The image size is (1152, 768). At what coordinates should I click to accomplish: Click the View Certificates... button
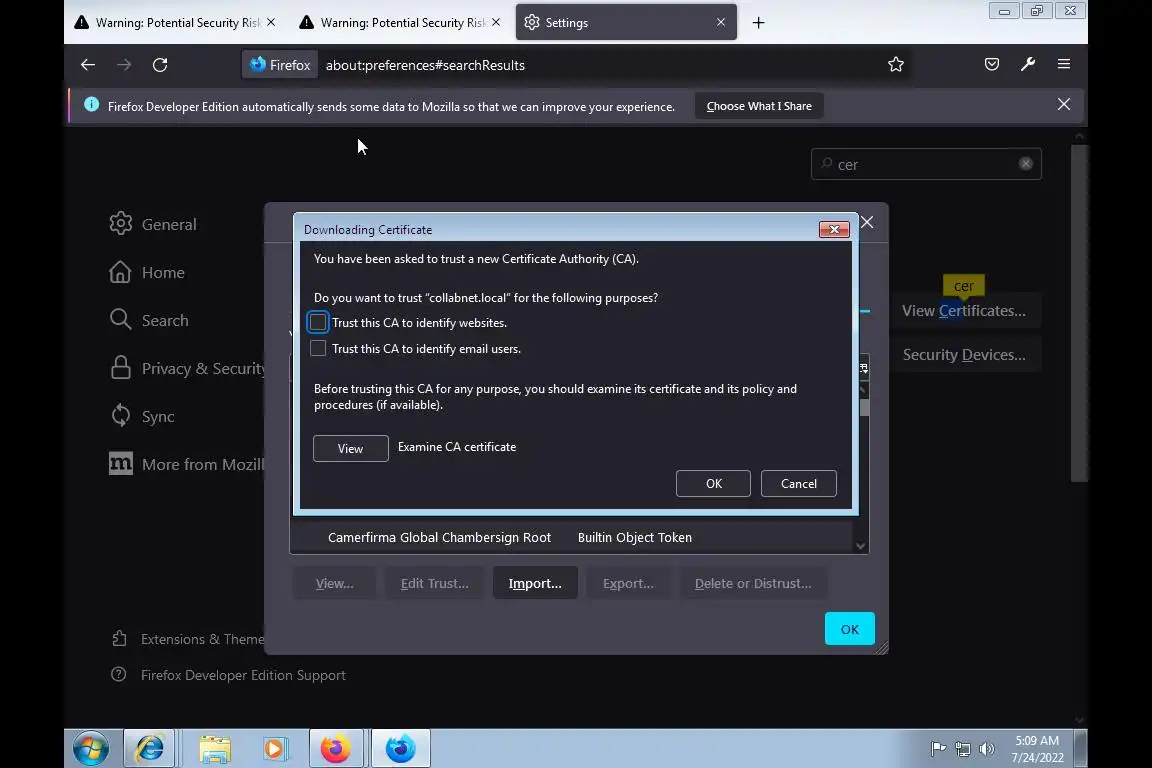click(x=964, y=310)
